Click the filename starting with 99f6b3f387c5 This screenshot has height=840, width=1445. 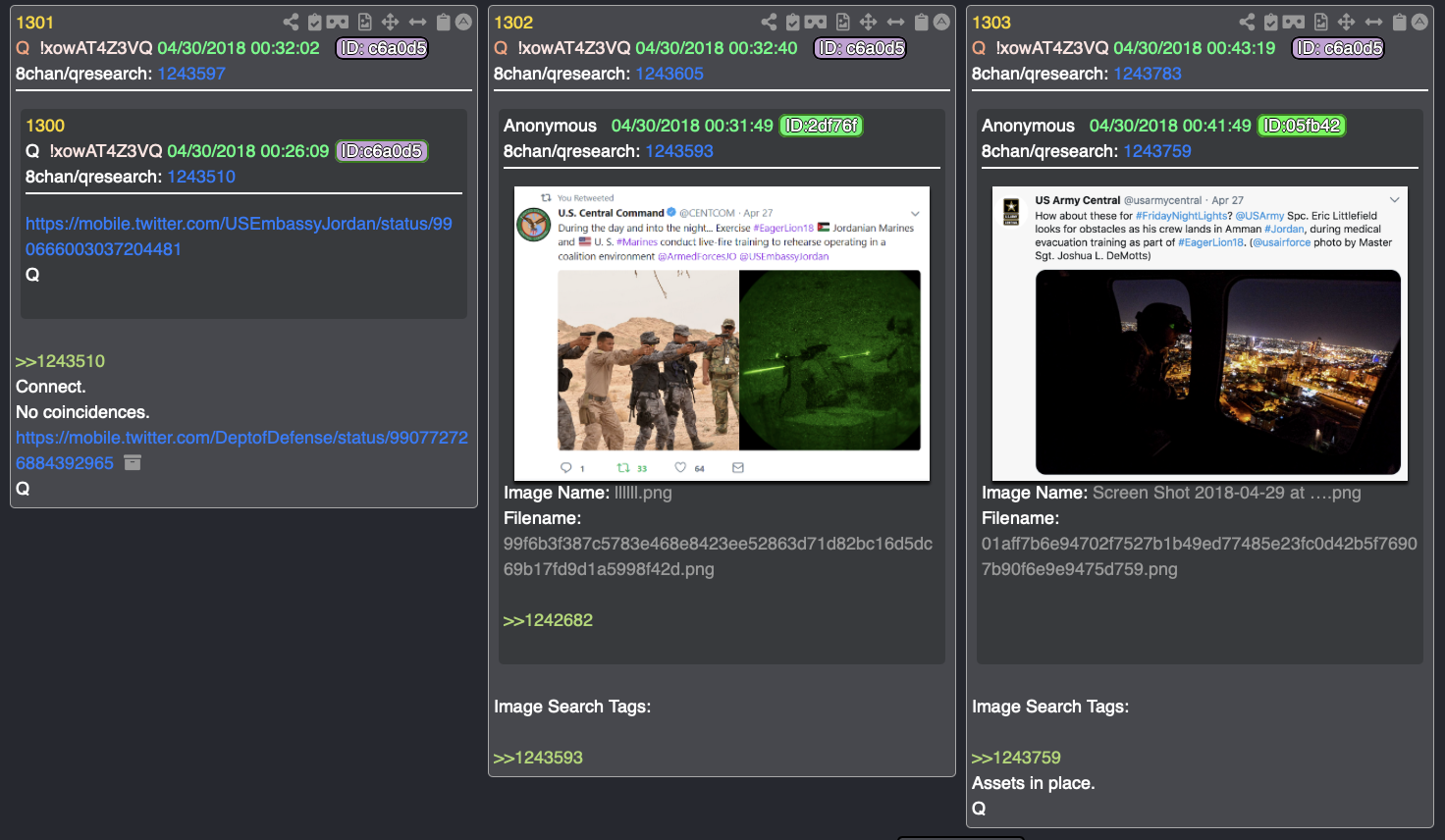click(718, 556)
